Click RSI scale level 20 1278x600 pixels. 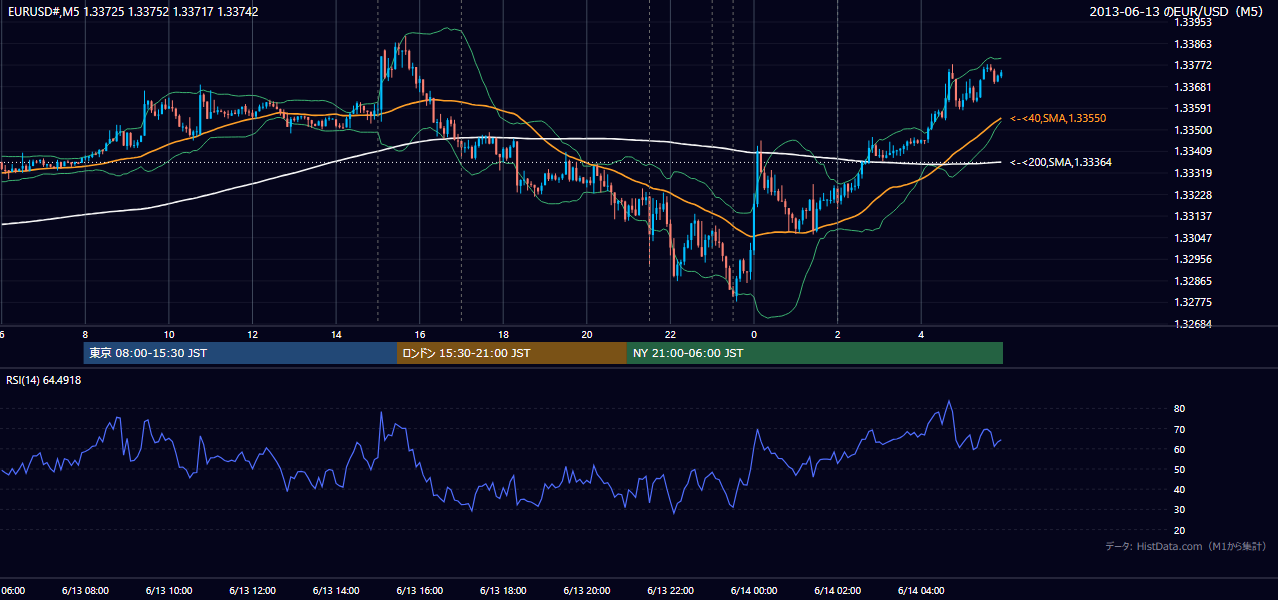pos(1179,530)
